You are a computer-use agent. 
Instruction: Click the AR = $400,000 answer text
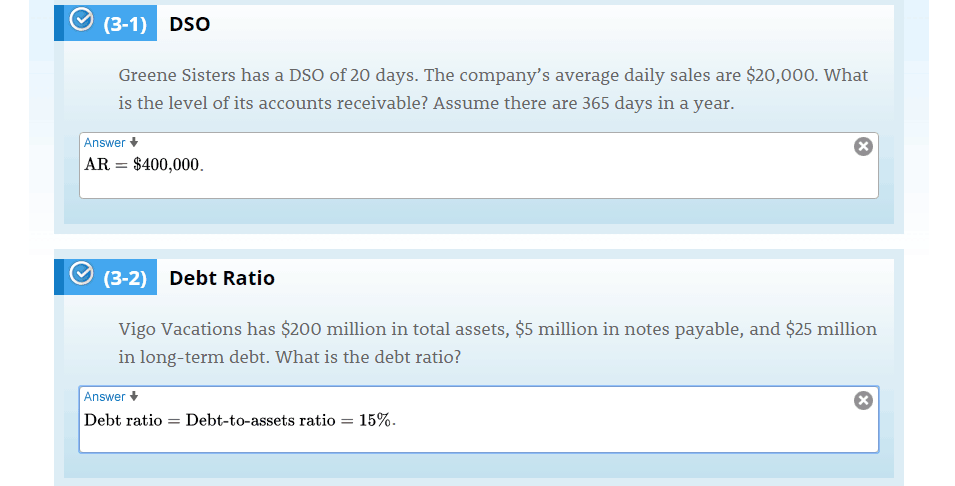point(144,164)
